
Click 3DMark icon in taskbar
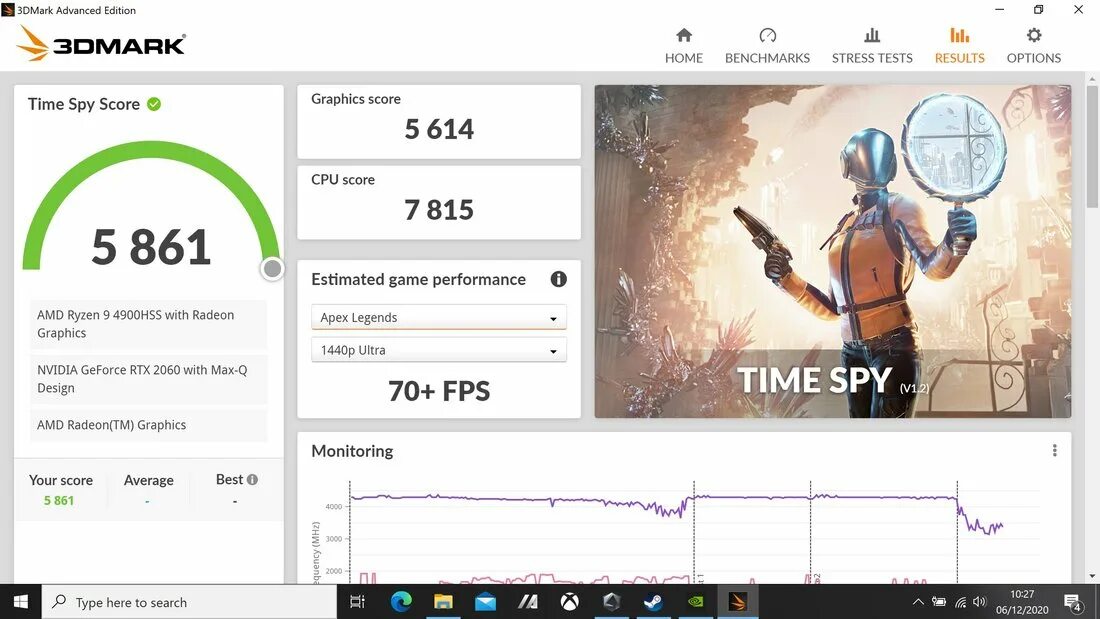click(x=737, y=602)
